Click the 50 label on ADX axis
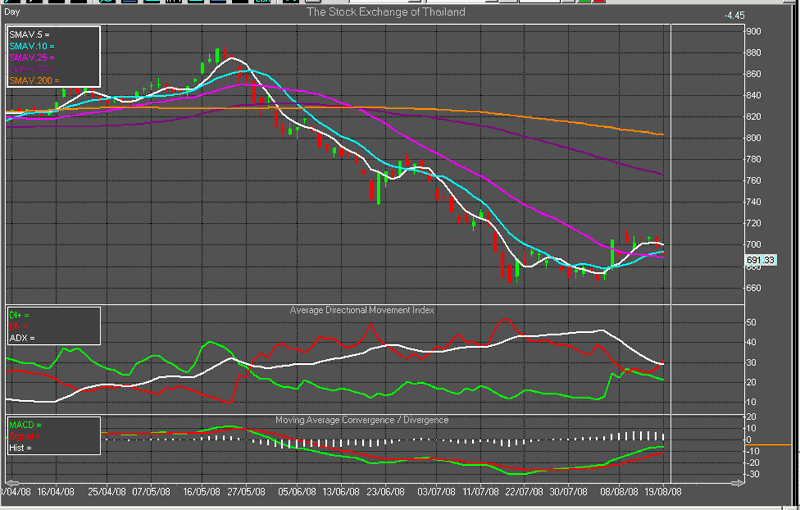Screen dimensions: 800x510 (751, 323)
